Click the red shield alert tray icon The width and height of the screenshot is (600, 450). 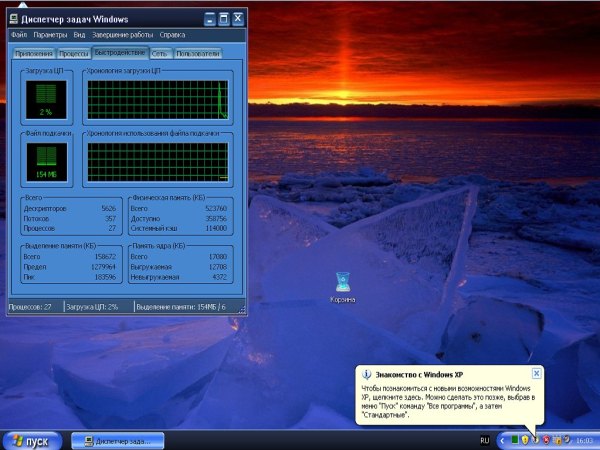point(547,439)
